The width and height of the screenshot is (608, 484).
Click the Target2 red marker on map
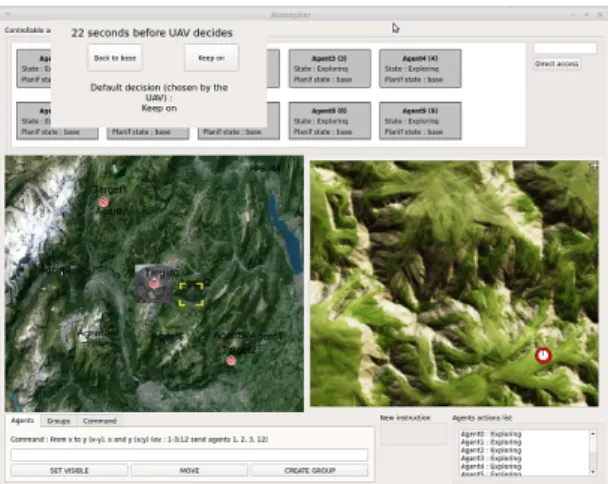(x=231, y=361)
